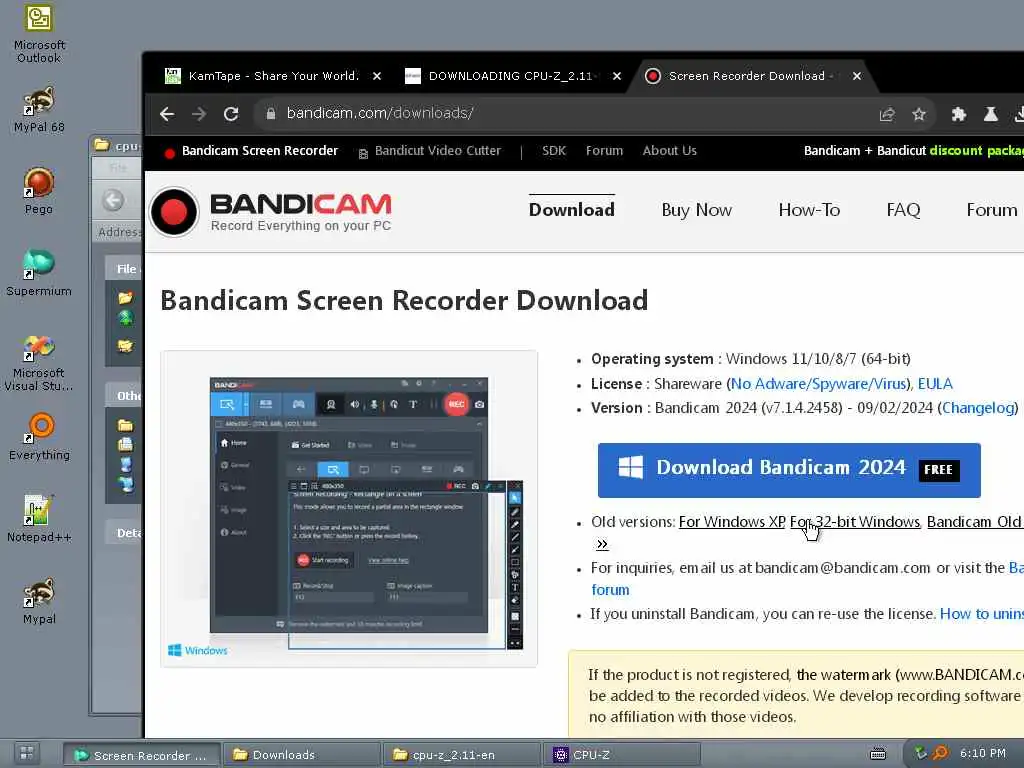Launch Everything search desktop shortcut

[x=39, y=436]
